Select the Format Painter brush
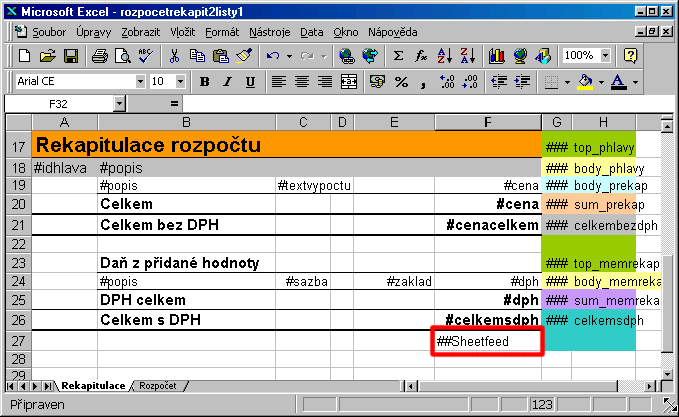The image size is (679, 417). 243,56
